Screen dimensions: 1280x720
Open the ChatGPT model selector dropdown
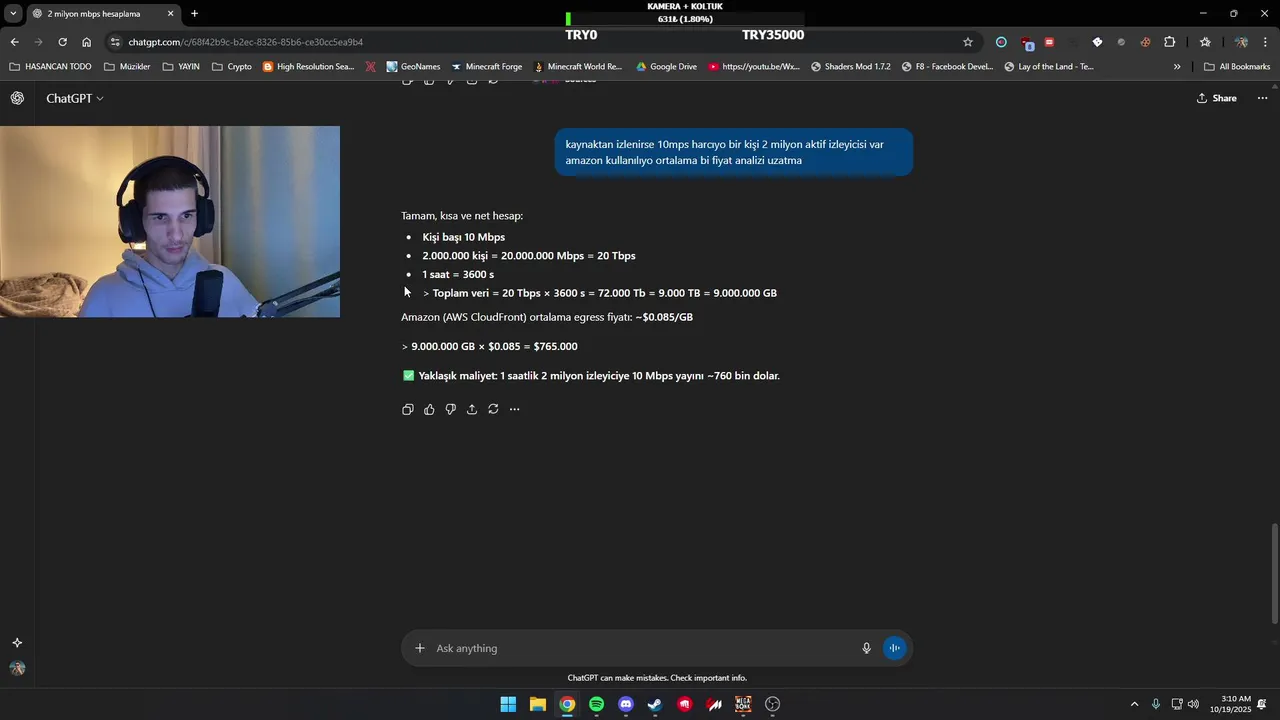[x=75, y=98]
